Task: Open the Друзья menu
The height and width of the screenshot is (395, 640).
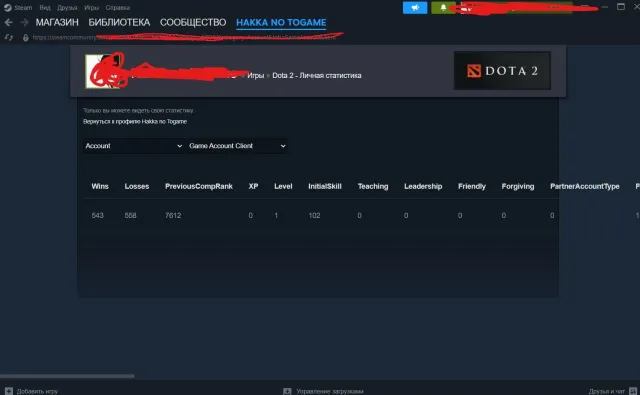Action: click(67, 7)
